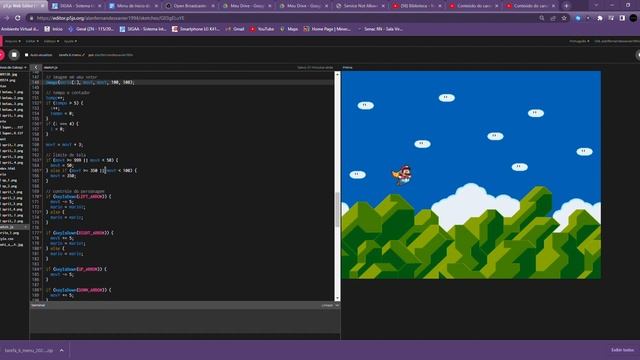The height and width of the screenshot is (360, 640).
Task: Fold the code block at line 188
Action: 41,290
